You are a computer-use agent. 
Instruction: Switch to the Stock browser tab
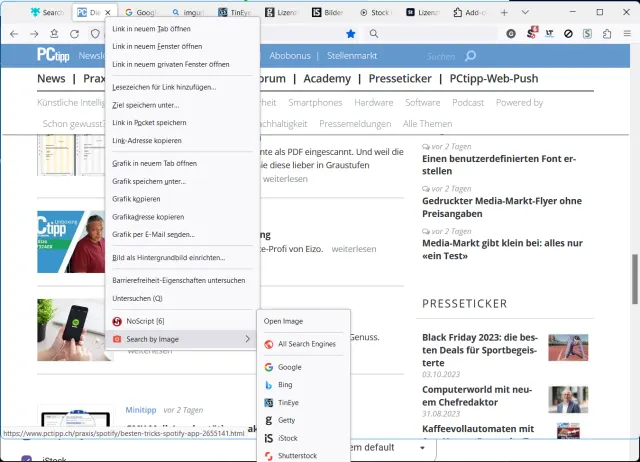376,13
